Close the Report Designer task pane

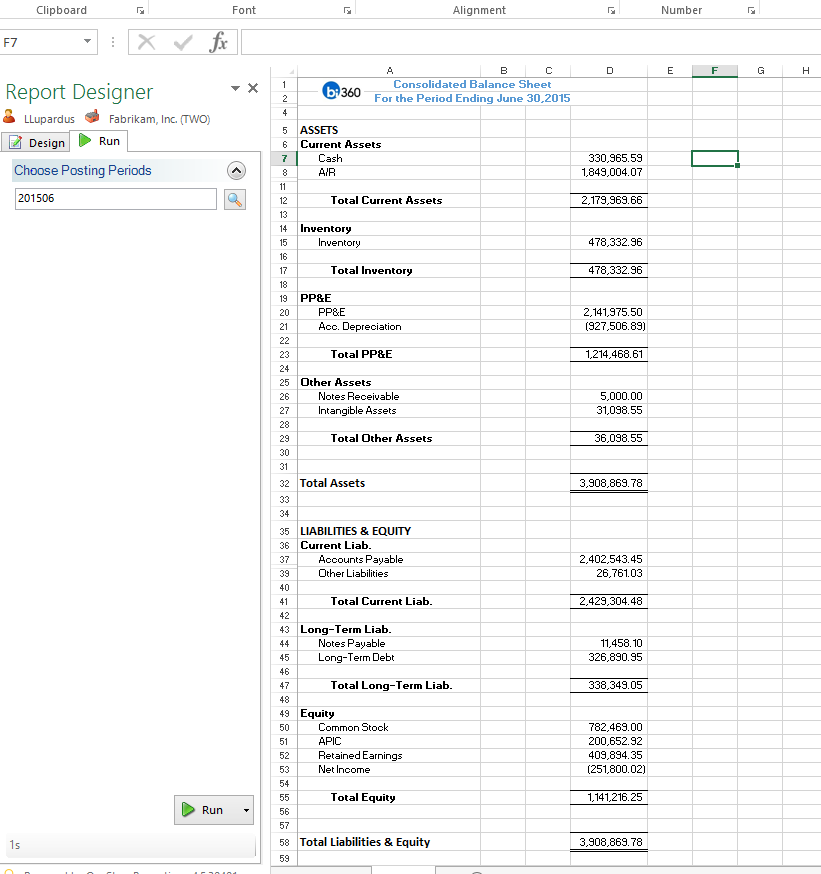click(x=253, y=88)
